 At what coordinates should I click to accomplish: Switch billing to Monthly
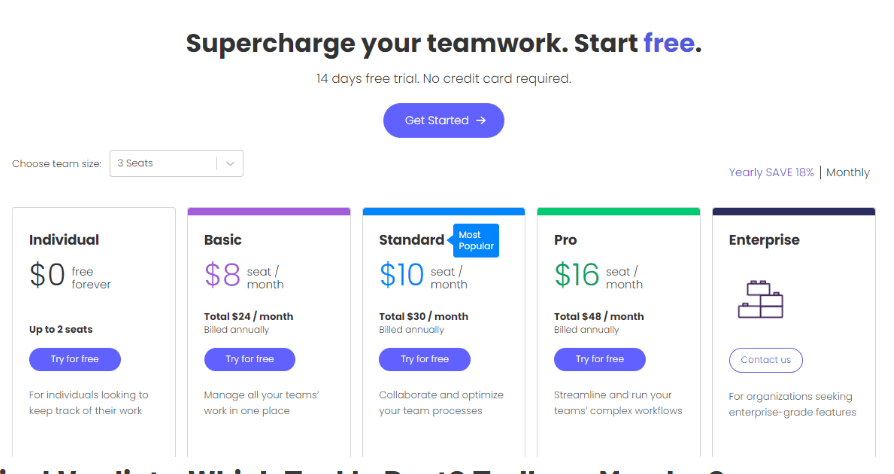848,172
